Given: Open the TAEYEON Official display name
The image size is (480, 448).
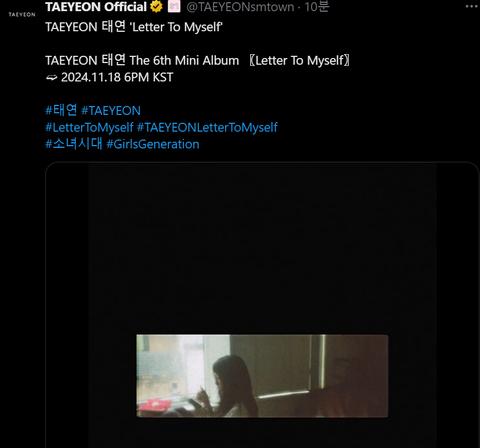Looking at the screenshot, I should pyautogui.click(x=96, y=7).
